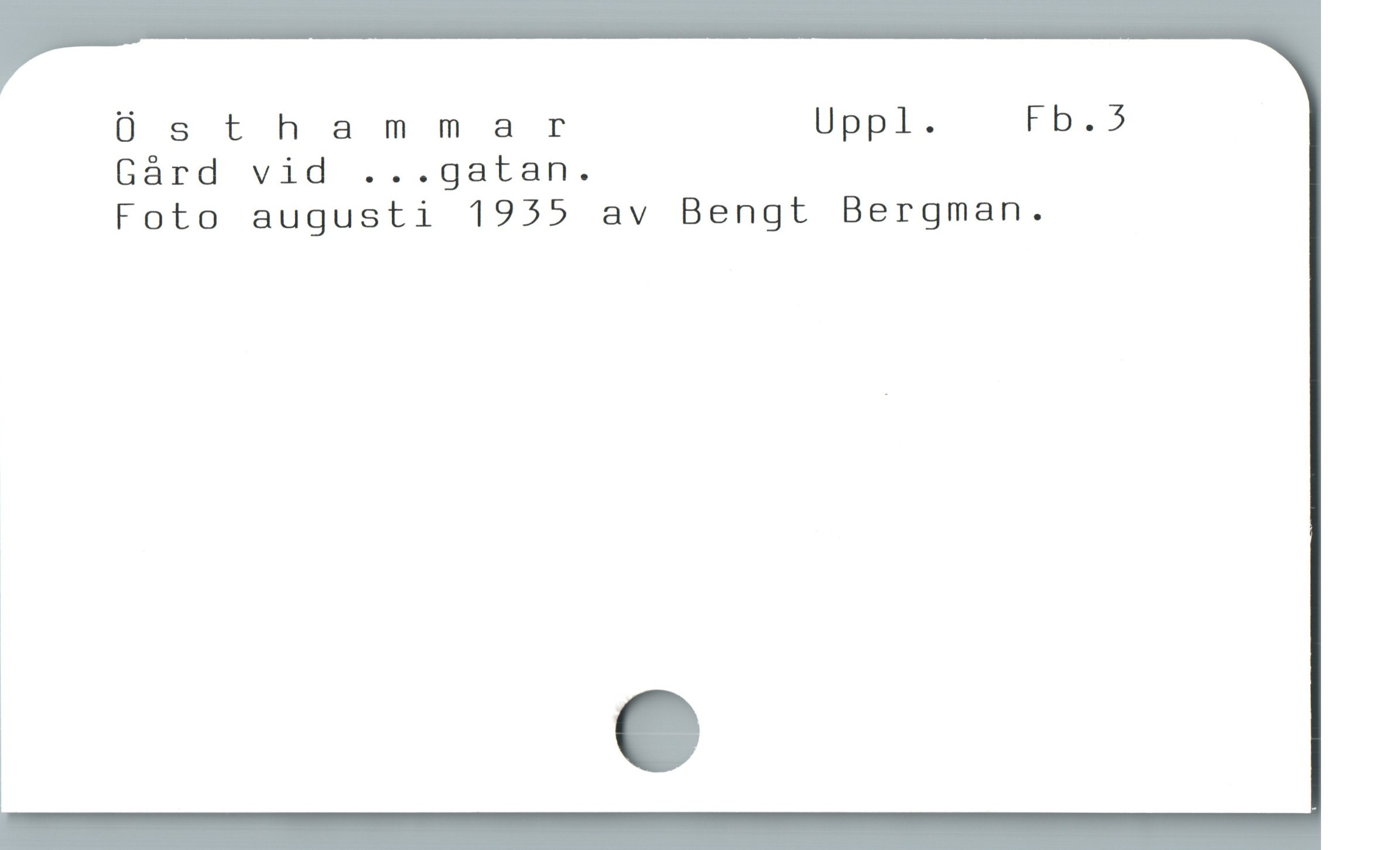Click the digit 3 after Fb.
This screenshot has width=1400, height=850.
coord(1117,119)
